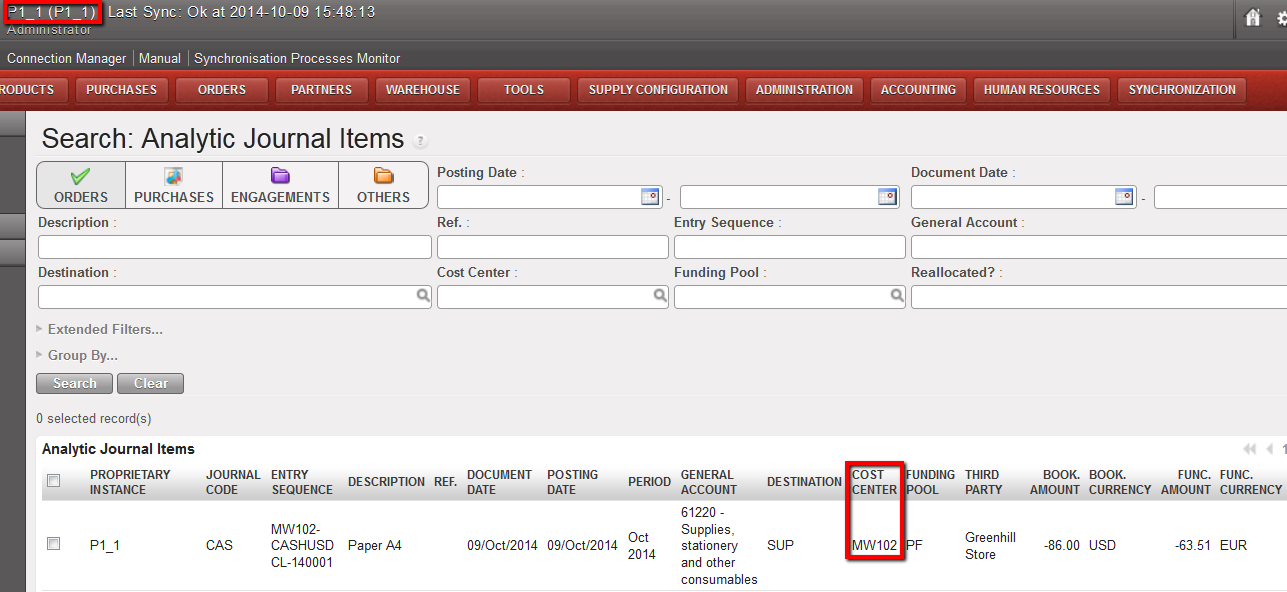The width and height of the screenshot is (1287, 592).
Task: Open the Synchronization menu
Action: (x=1182, y=90)
